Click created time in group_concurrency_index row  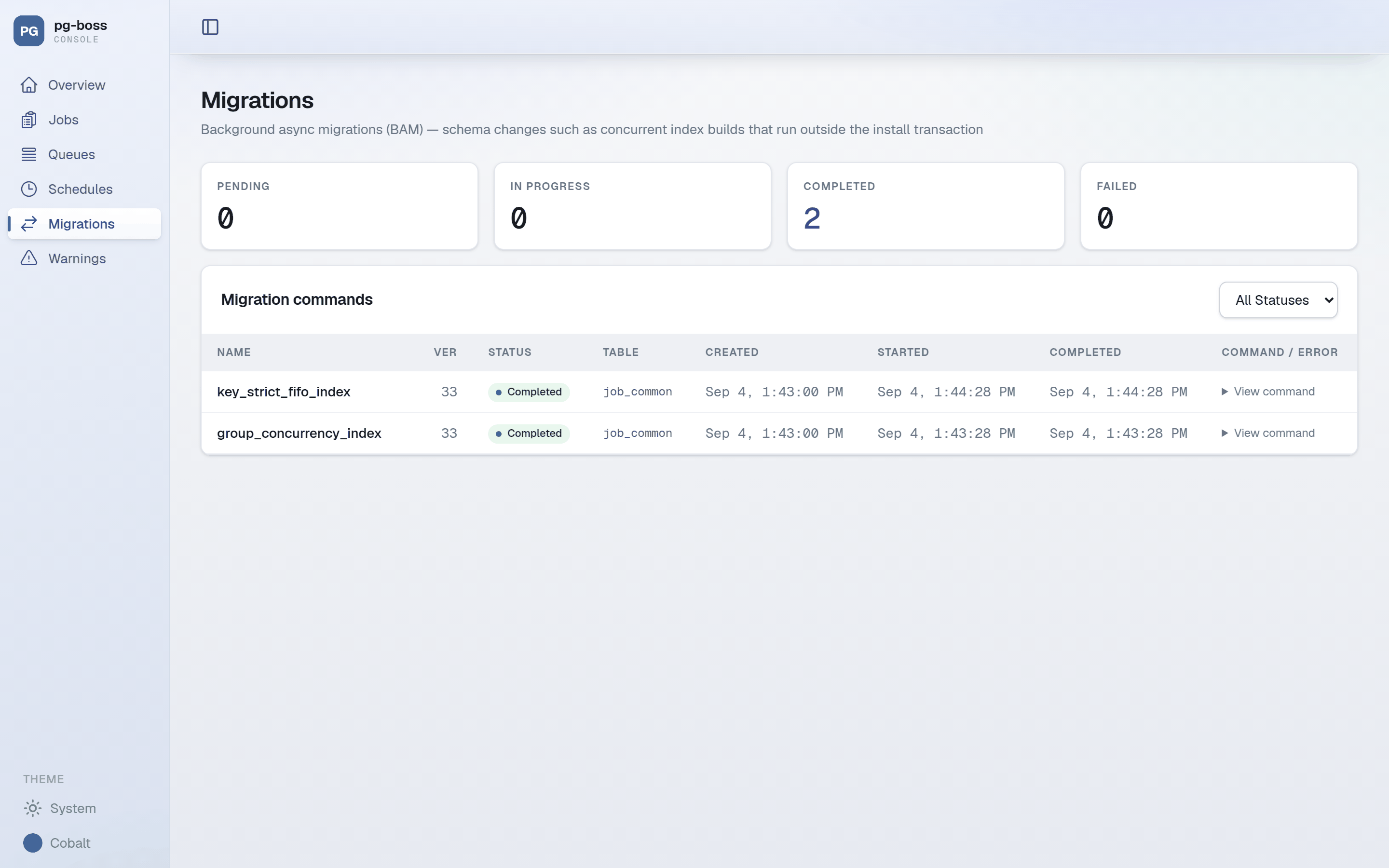click(x=774, y=433)
